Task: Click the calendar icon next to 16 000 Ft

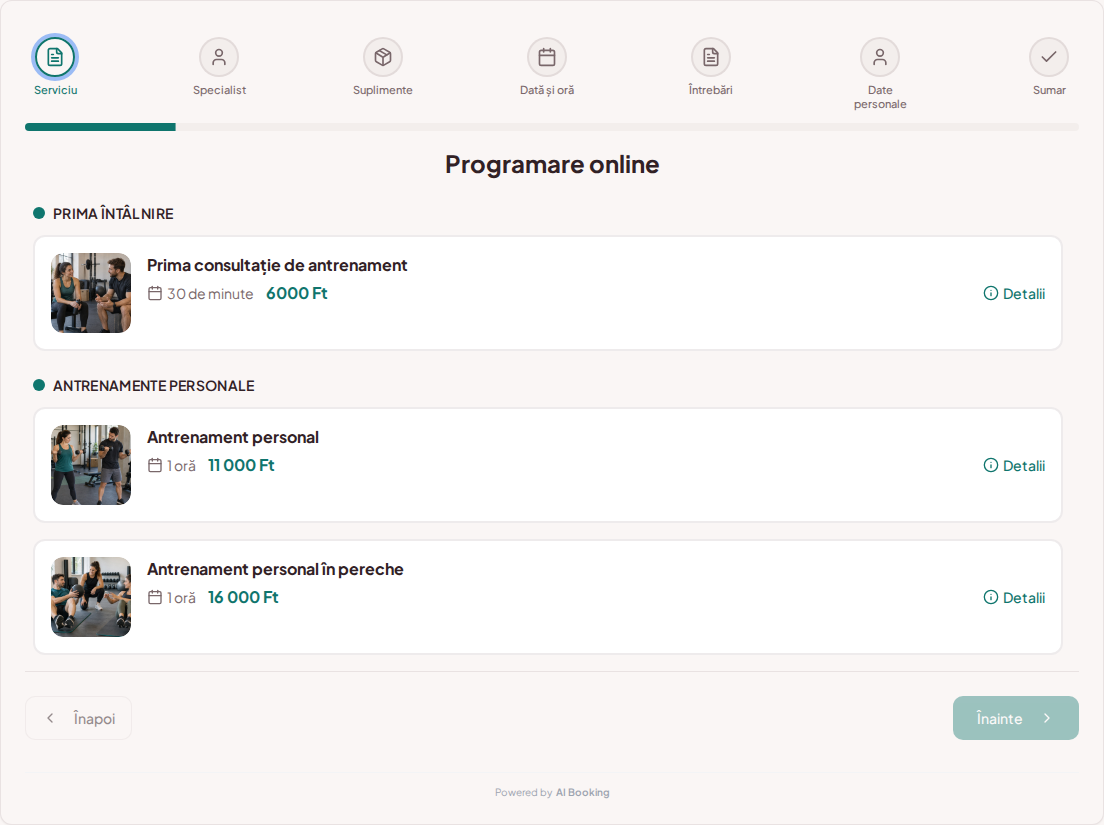Action: click(x=155, y=598)
